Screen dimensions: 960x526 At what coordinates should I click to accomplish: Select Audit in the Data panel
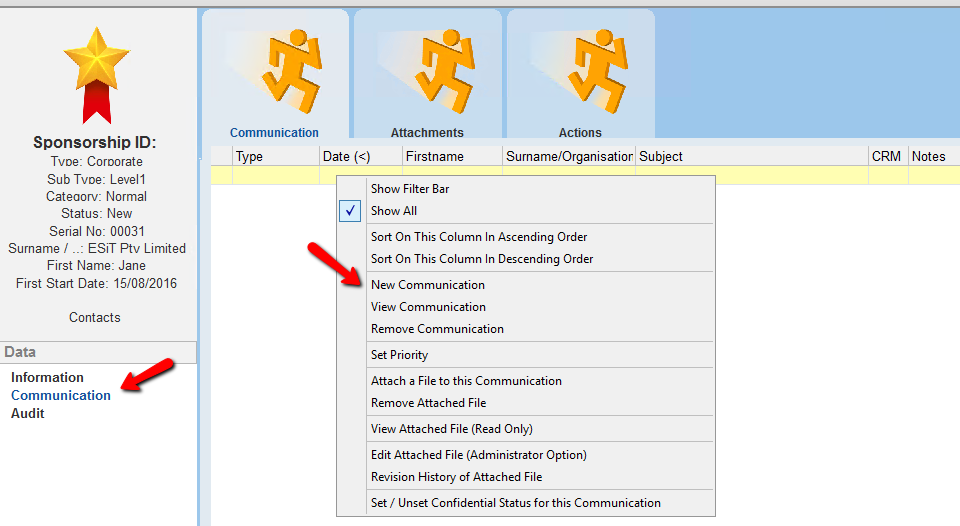[28, 413]
